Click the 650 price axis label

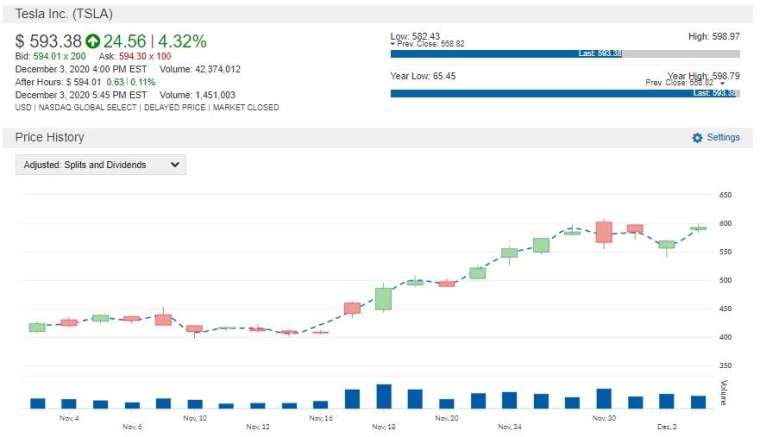click(x=726, y=195)
